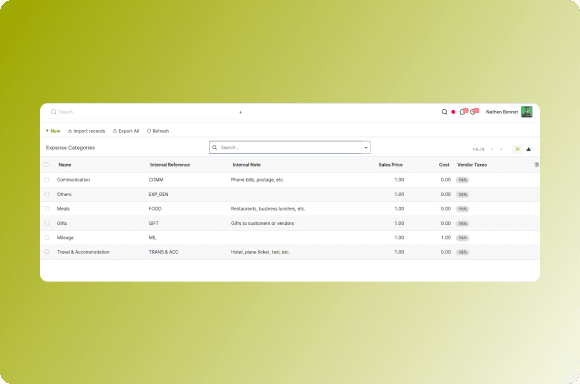Click the EXP_GEN internal reference cell
Image resolution: width=580 pixels, height=384 pixels.
coord(158,194)
